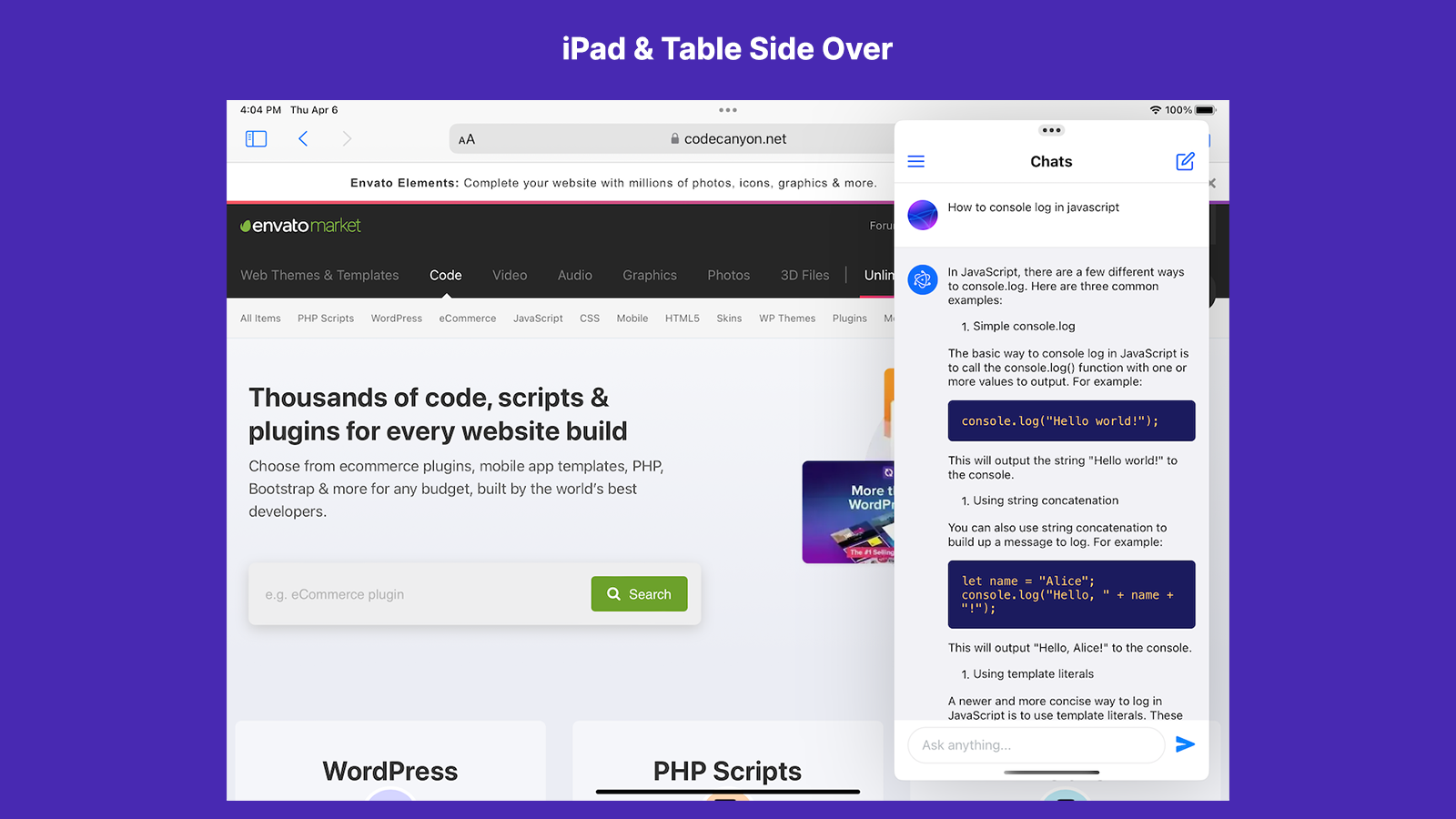1456x819 pixels.
Task: Tap the "Simple console.log" list item
Action: [x=1024, y=327]
